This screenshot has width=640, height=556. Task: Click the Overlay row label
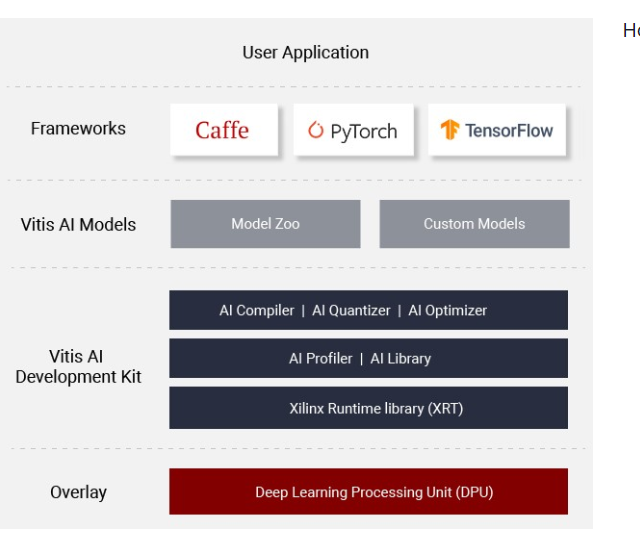tap(78, 492)
